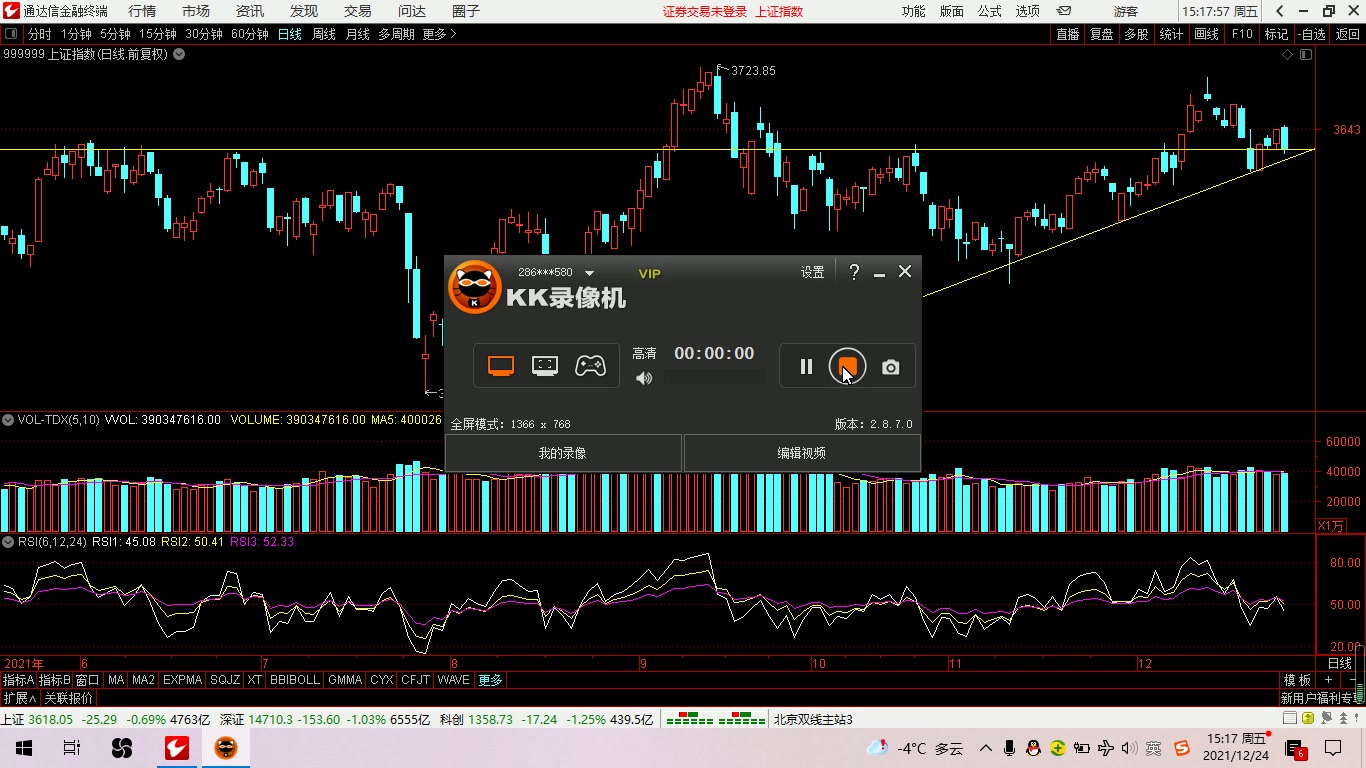Mute the KK recorder speaker icon

coord(644,378)
